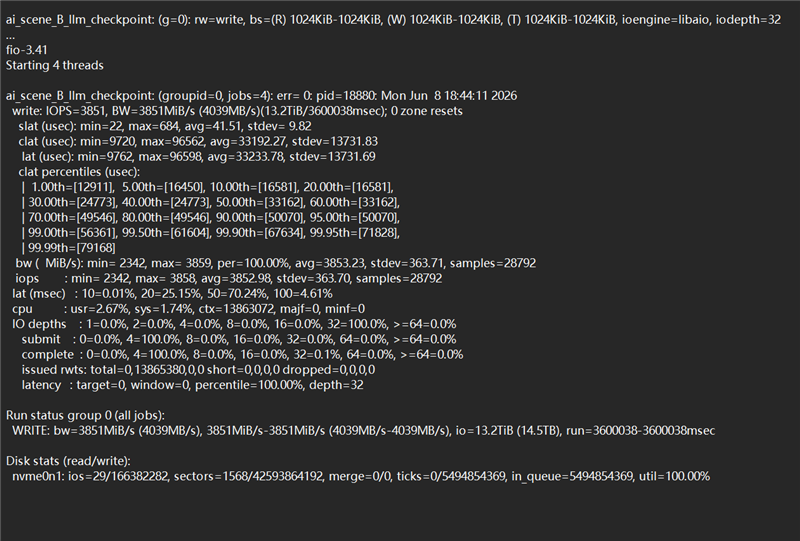The width and height of the screenshot is (800, 541).
Task: Click the 99.99th=[79168] percentile value
Action: click(72, 248)
